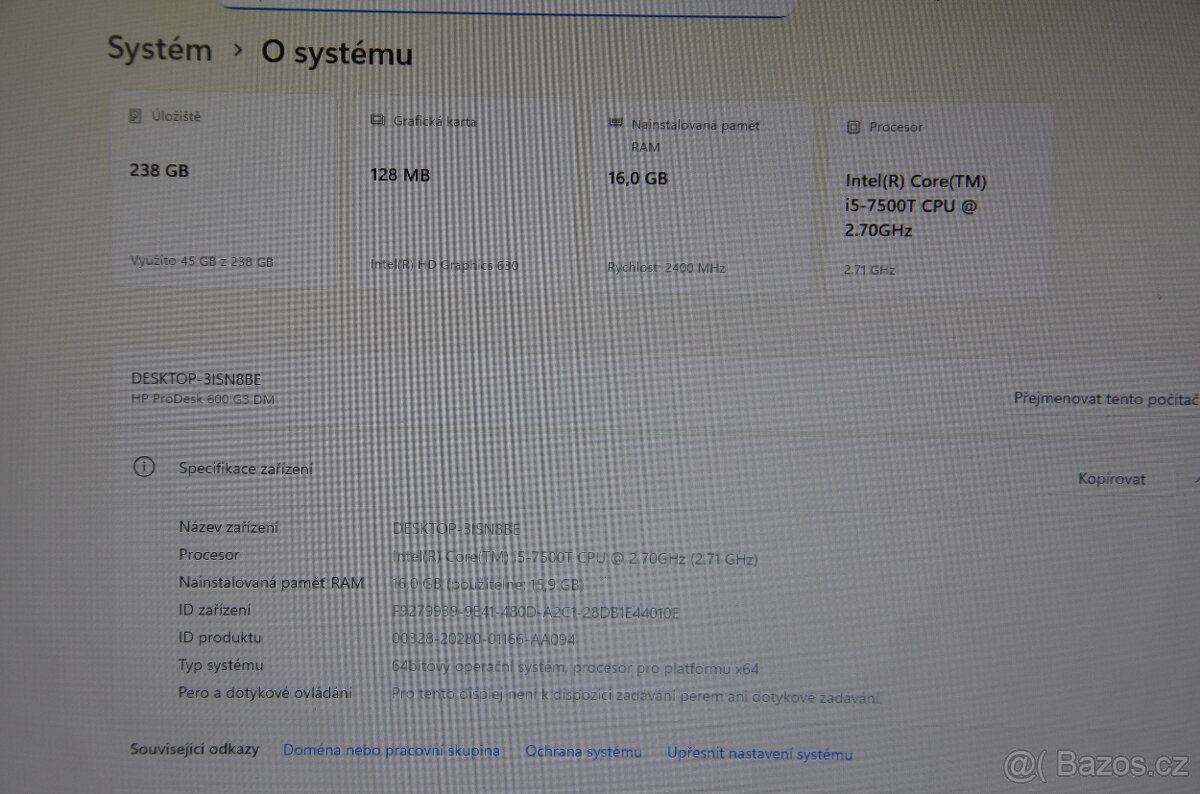Open Doména nebo pracovní skupina link

[x=391, y=750]
